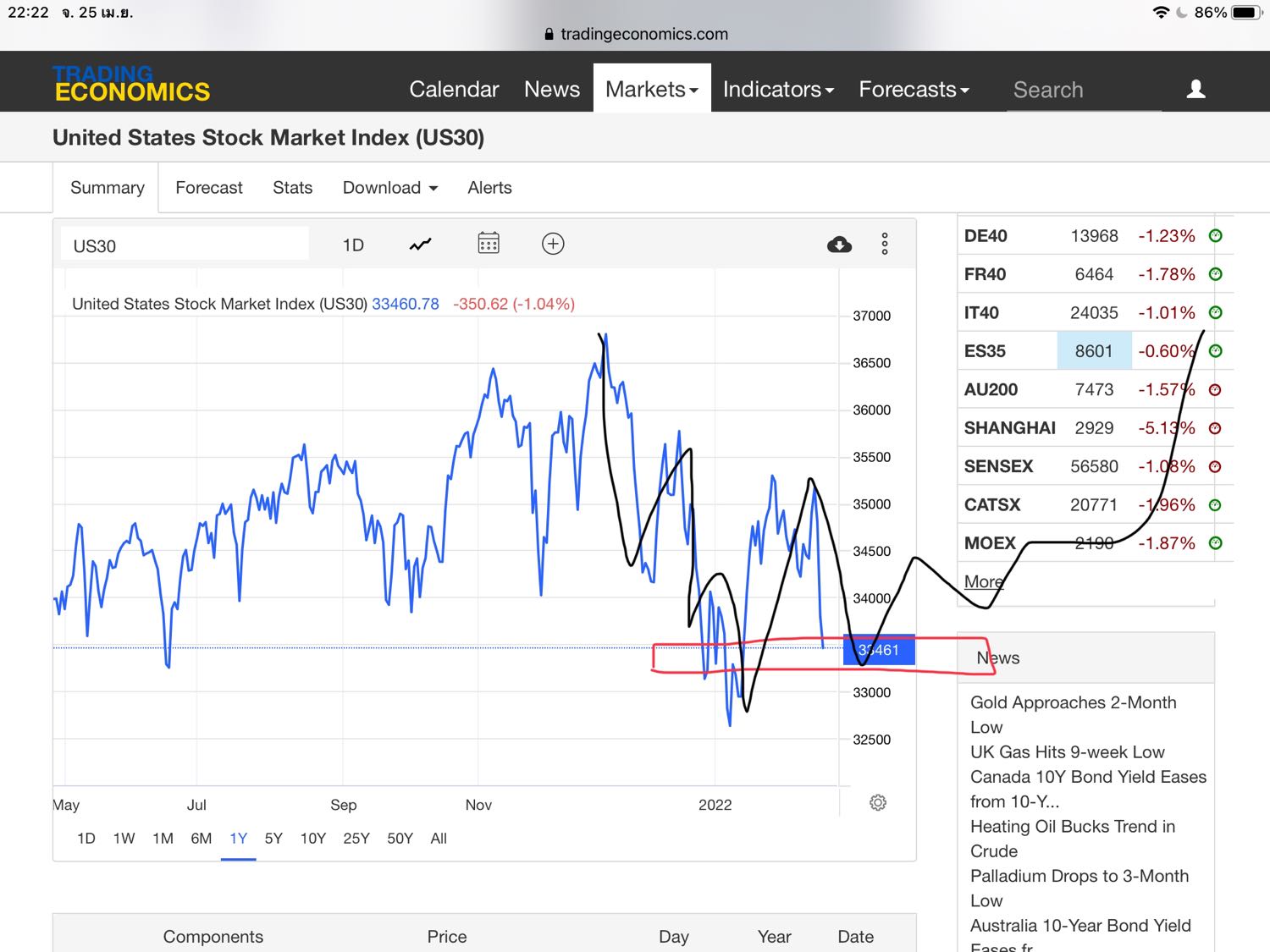Expand the Indicators dropdown menu

[x=778, y=89]
